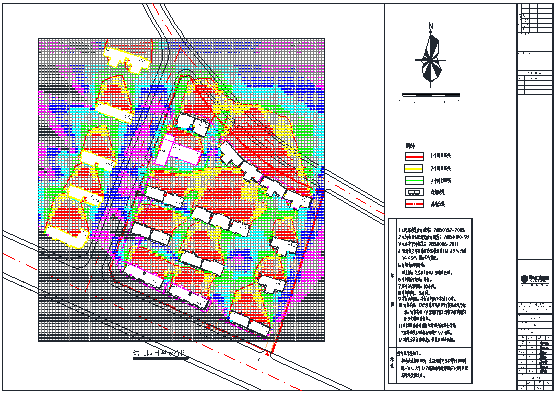Select the red solid line legend swatch
The image size is (556, 393).
click(414, 156)
